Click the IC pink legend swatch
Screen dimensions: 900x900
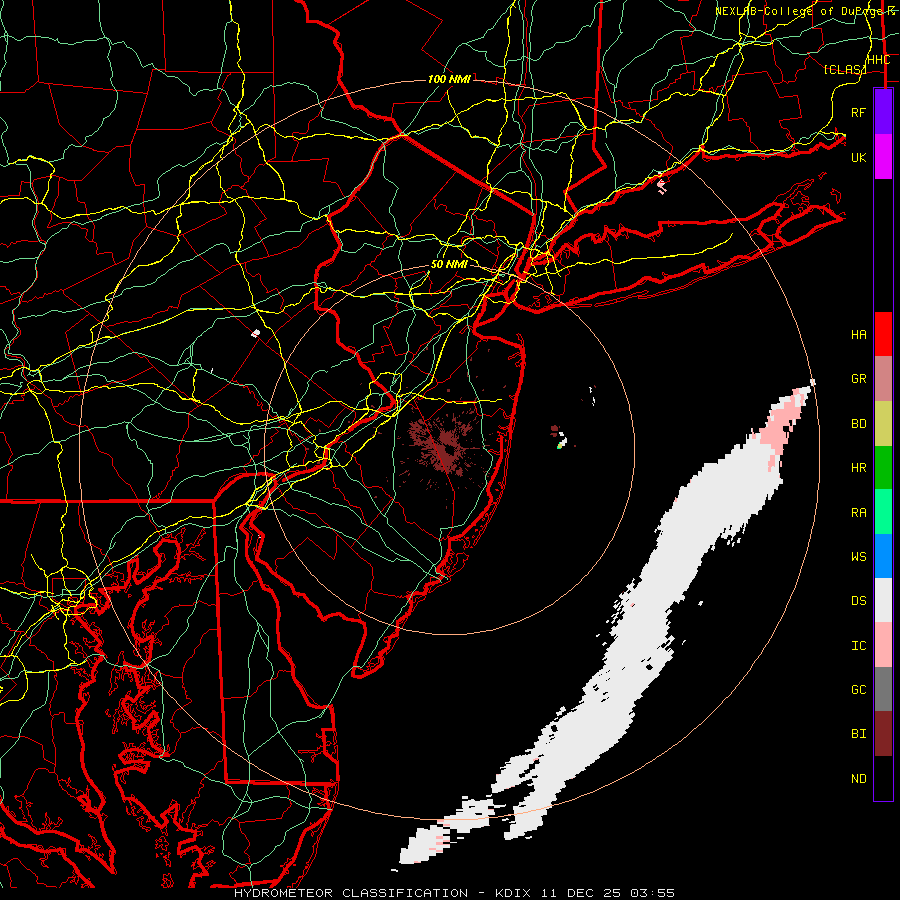click(883, 645)
